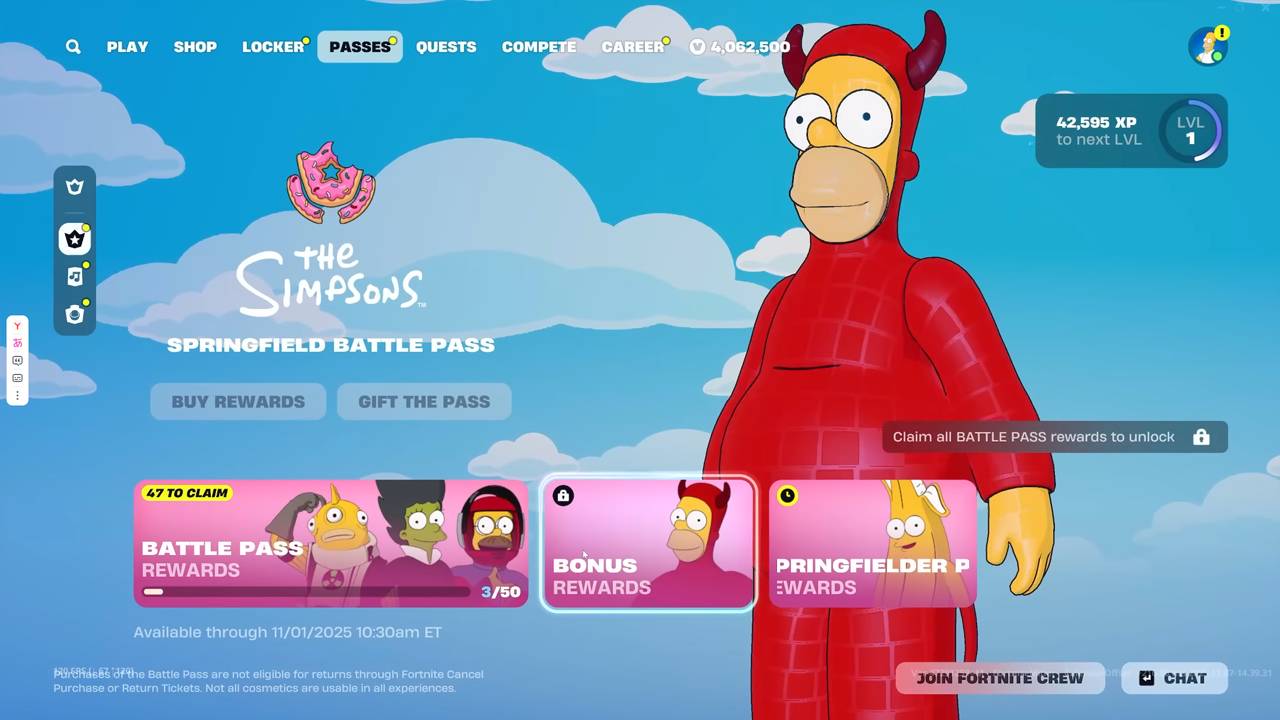Click the clock icon on Springfielder card
Image resolution: width=1280 pixels, height=720 pixels.
click(788, 496)
